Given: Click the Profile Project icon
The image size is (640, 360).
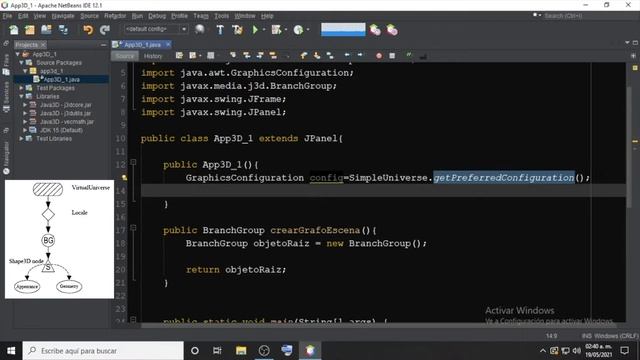Looking at the screenshot, I should click(x=298, y=30).
